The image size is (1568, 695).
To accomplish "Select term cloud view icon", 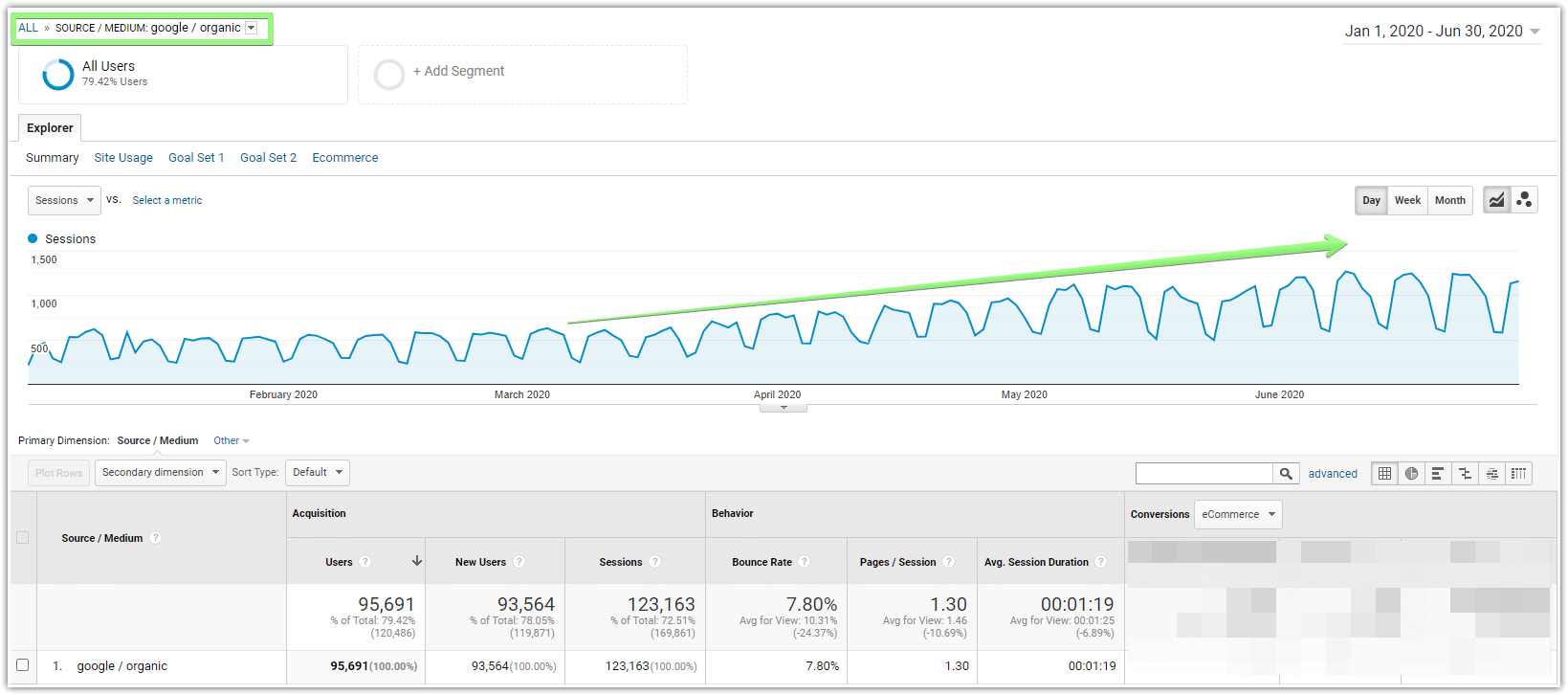I will (1491, 474).
